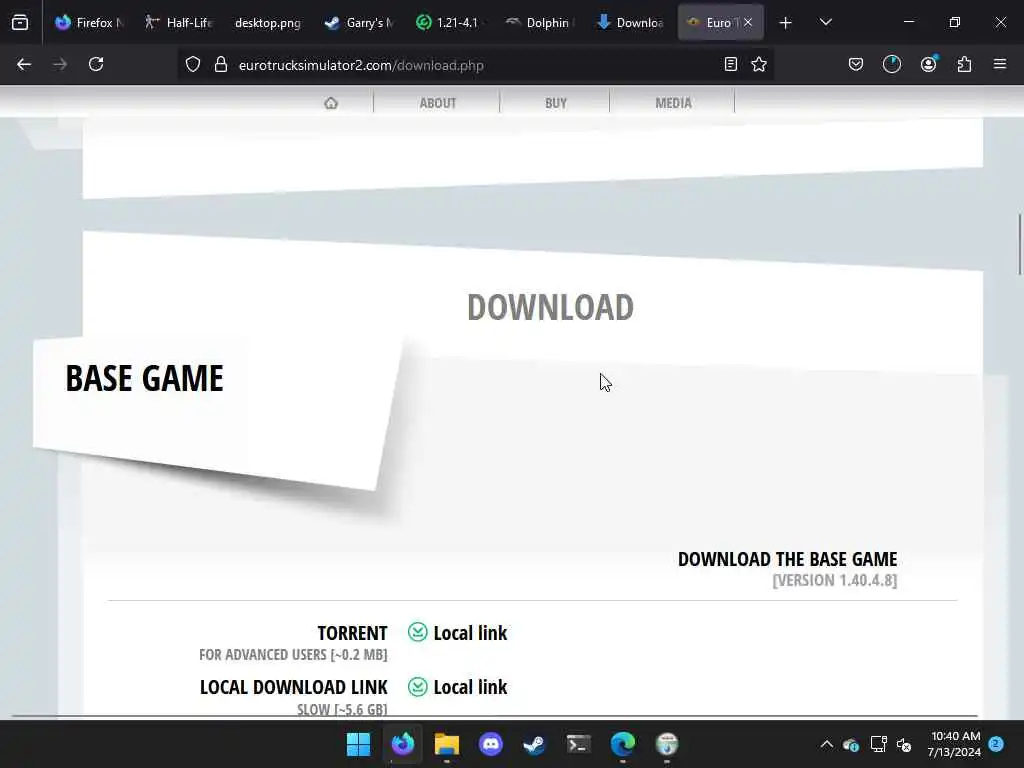1024x768 pixels.
Task: Open tracking protection shield info
Action: click(x=193, y=65)
